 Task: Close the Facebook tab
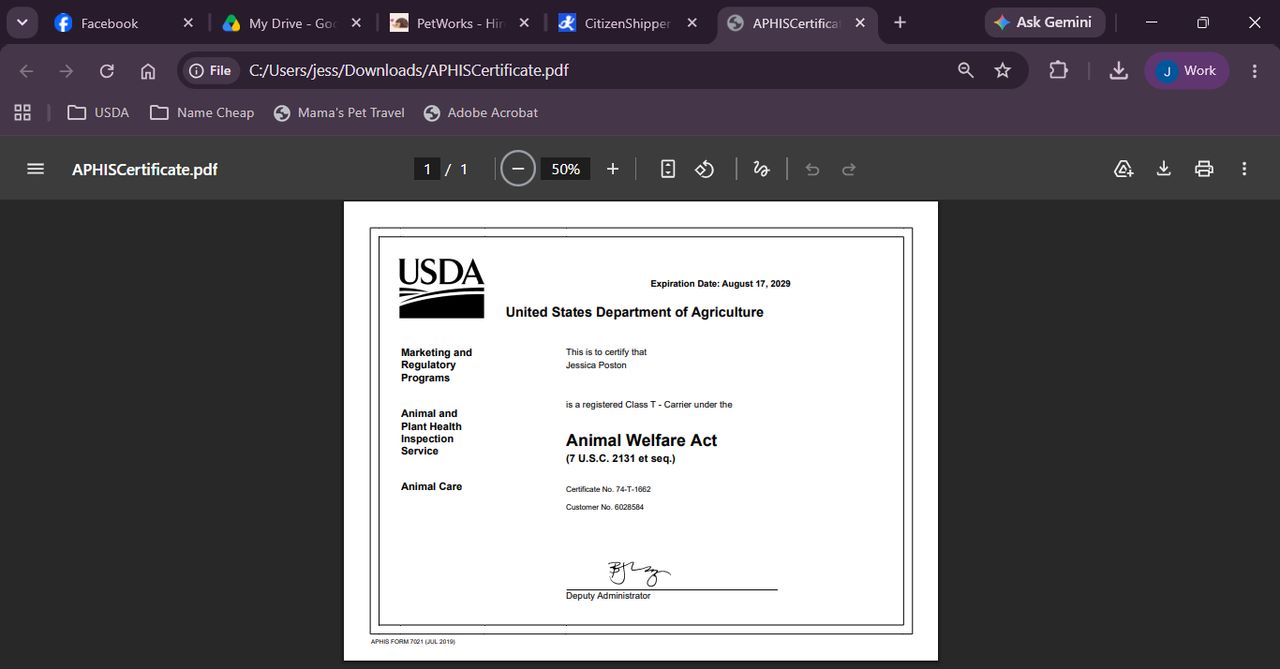188,23
